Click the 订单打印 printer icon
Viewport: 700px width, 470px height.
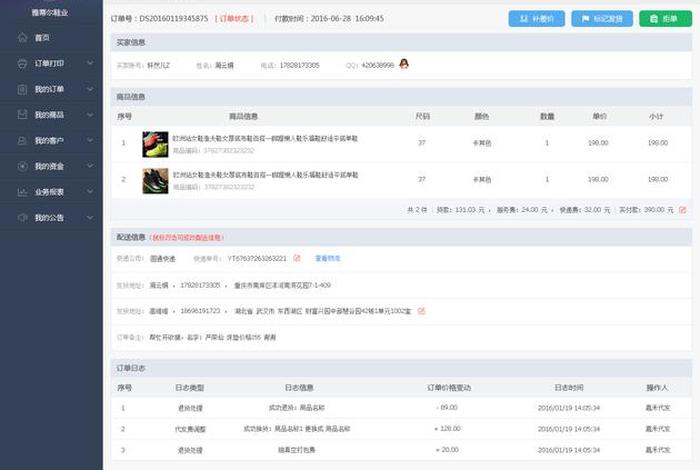point(22,63)
